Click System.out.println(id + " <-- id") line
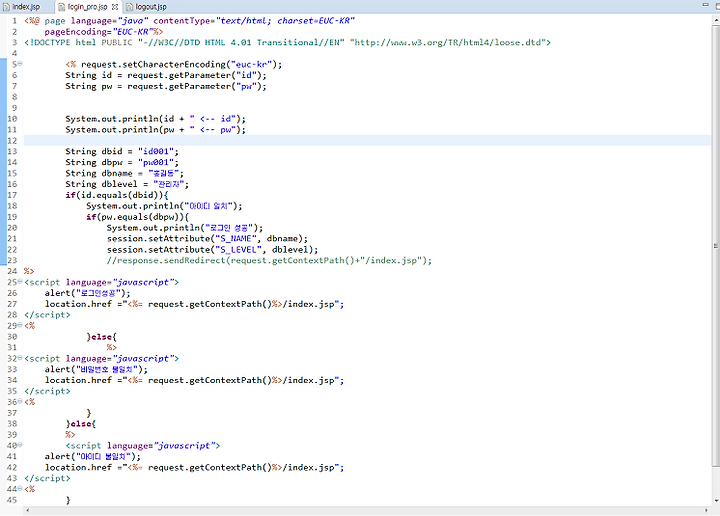 pyautogui.click(x=155, y=119)
